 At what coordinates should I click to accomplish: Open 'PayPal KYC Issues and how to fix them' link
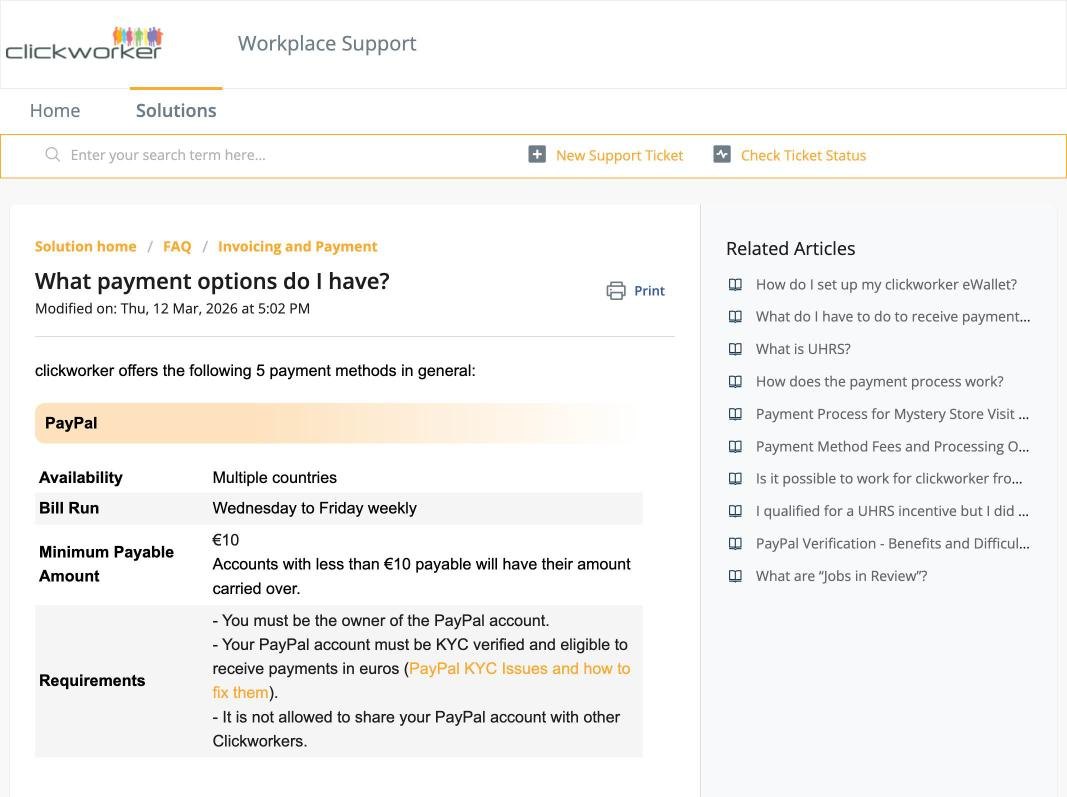pyautogui.click(x=519, y=668)
